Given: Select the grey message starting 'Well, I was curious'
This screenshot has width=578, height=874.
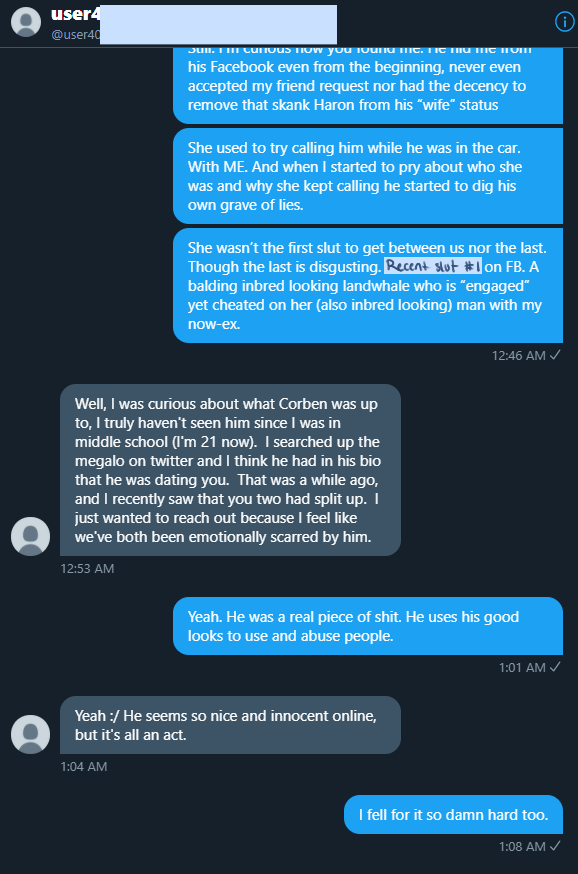Looking at the screenshot, I should click(230, 470).
